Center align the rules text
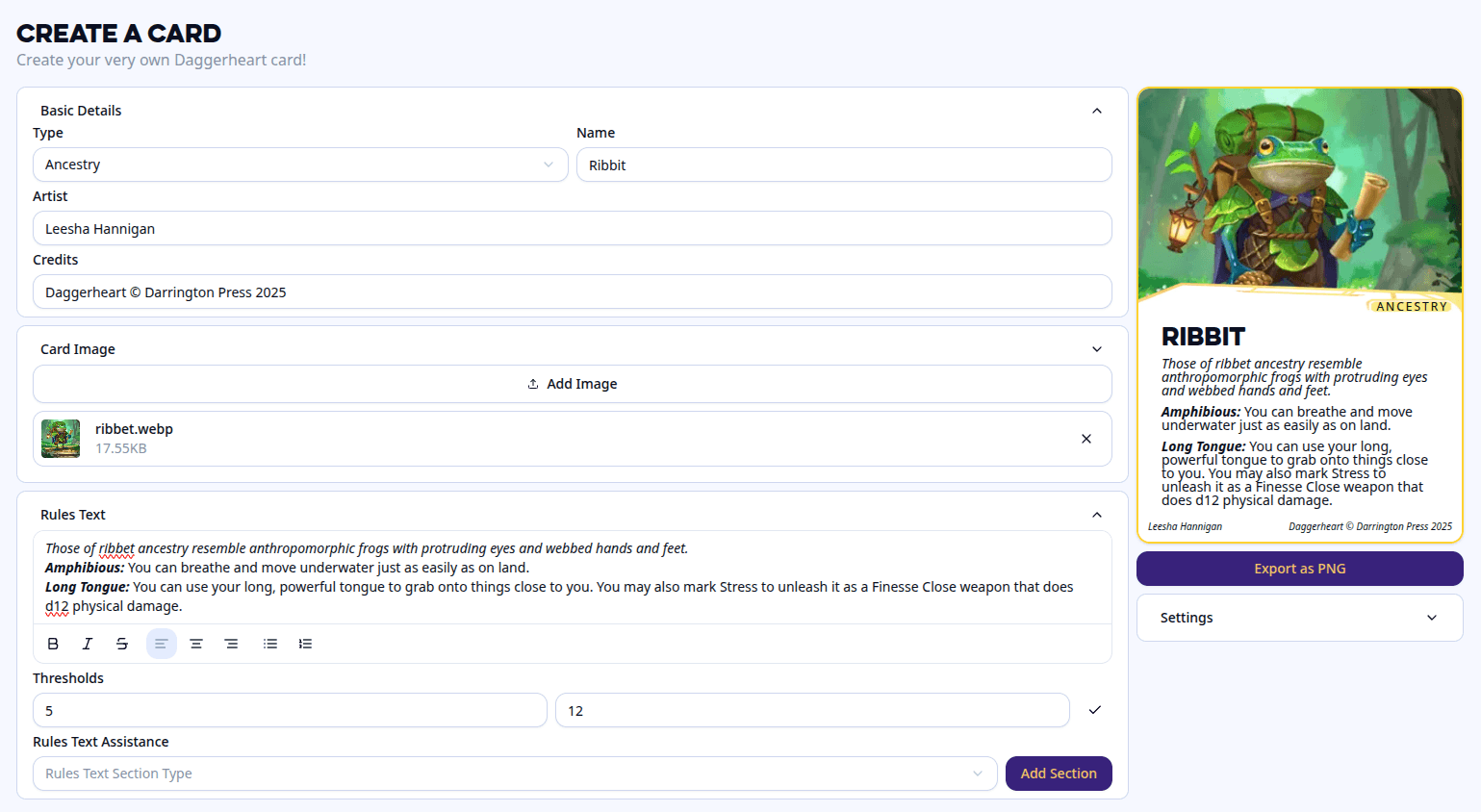1481x812 pixels. (x=196, y=644)
